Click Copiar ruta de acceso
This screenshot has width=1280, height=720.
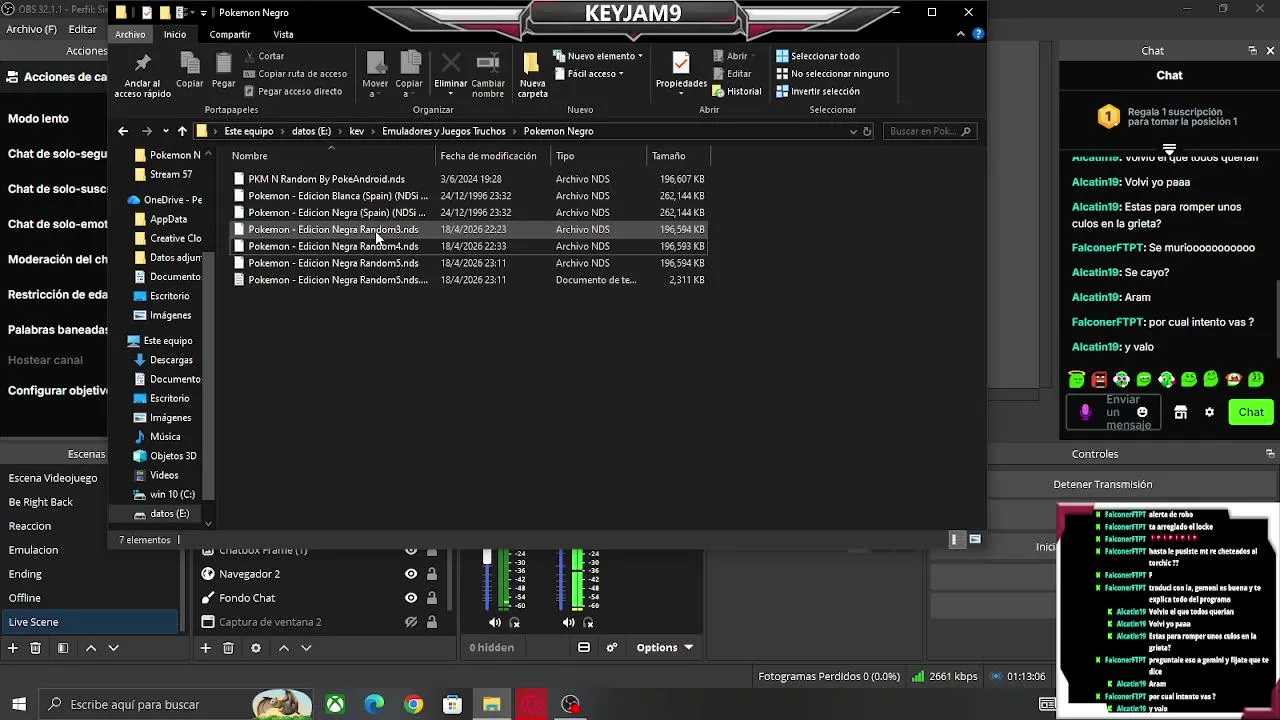click(295, 74)
